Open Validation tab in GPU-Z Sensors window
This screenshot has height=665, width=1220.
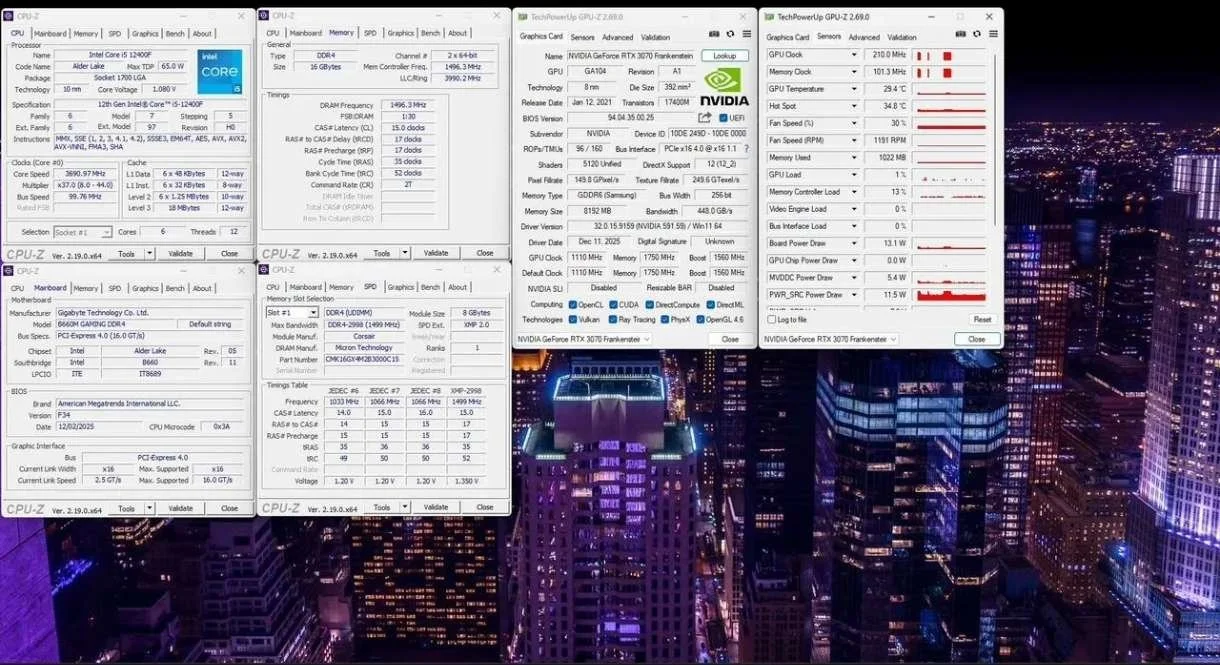pos(902,37)
